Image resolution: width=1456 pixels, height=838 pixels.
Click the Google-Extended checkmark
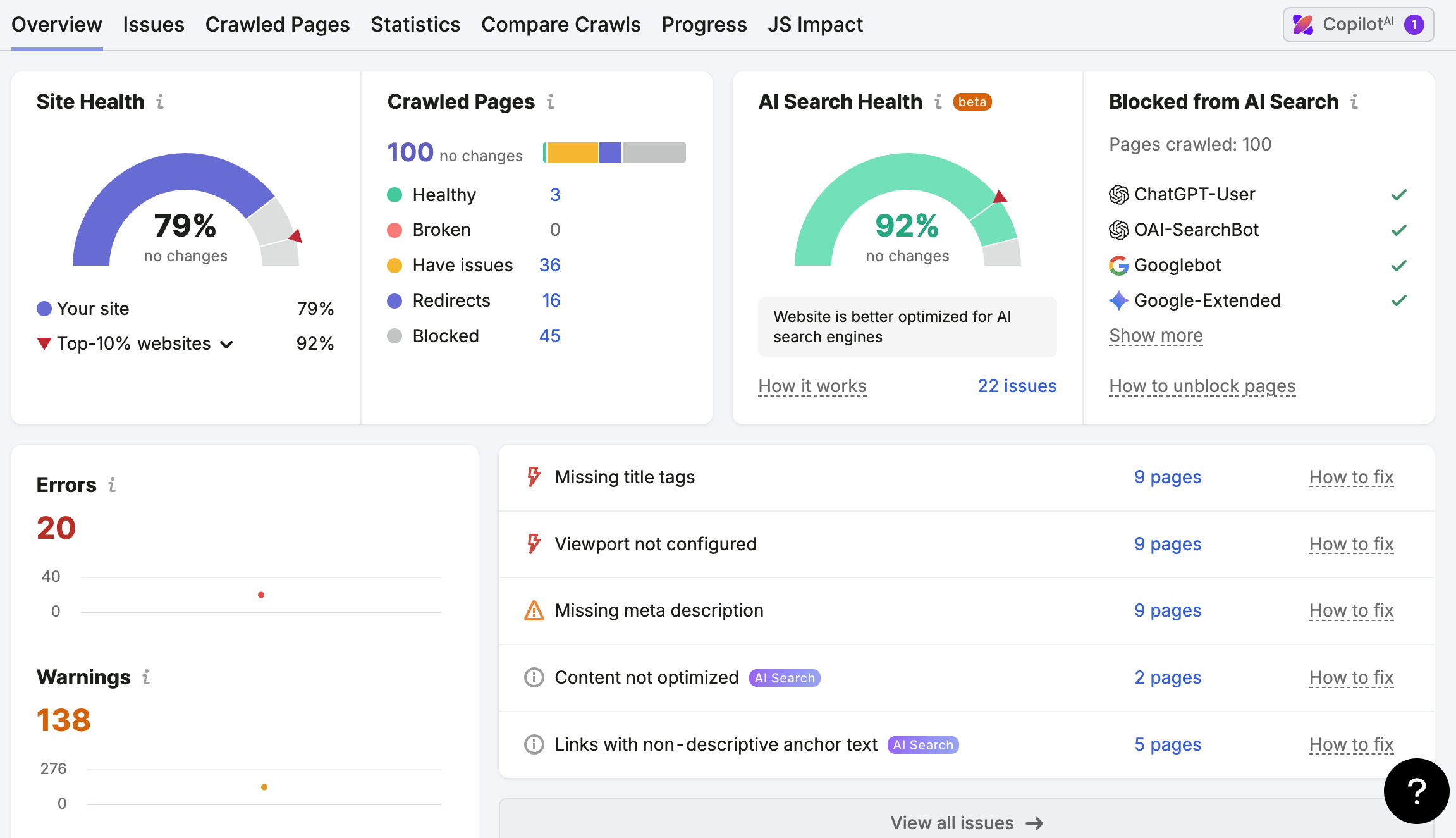pos(1399,300)
